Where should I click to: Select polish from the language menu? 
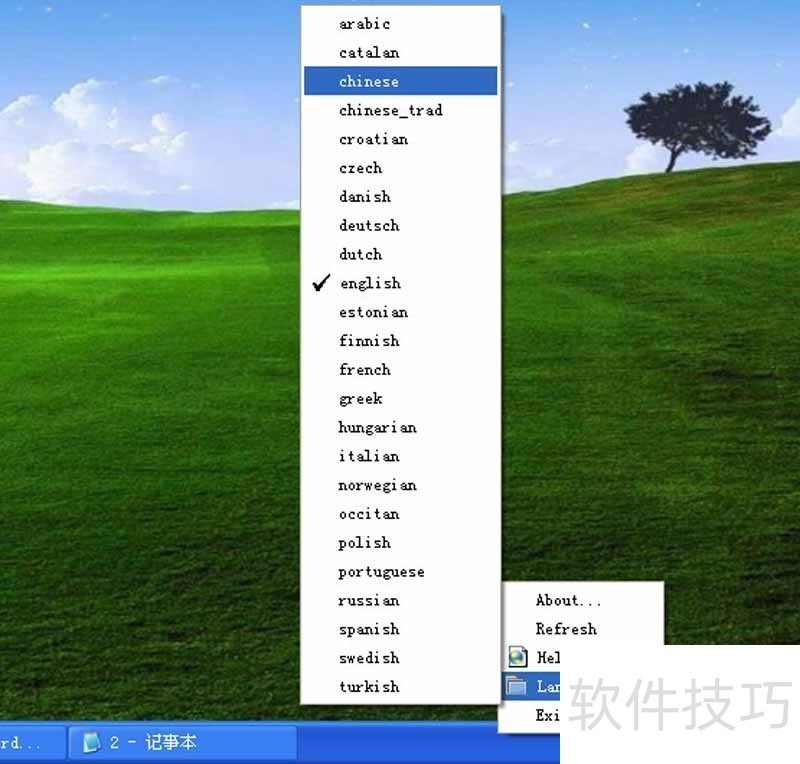(x=401, y=543)
